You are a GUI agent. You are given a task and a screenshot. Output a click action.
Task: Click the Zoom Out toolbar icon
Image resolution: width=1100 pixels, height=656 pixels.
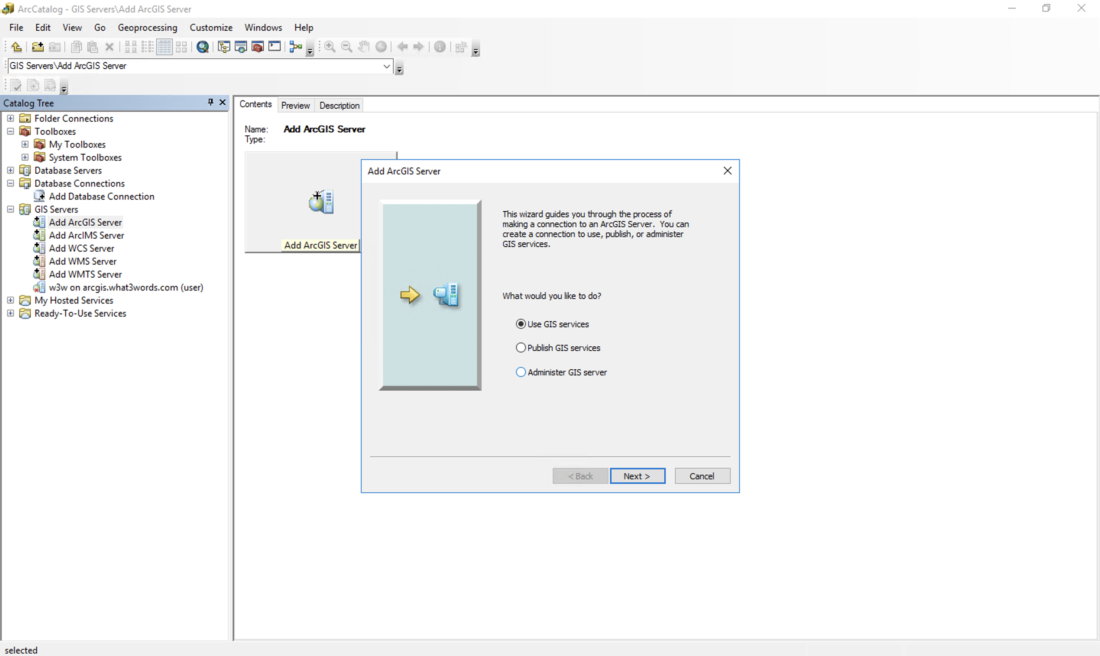tap(347, 47)
